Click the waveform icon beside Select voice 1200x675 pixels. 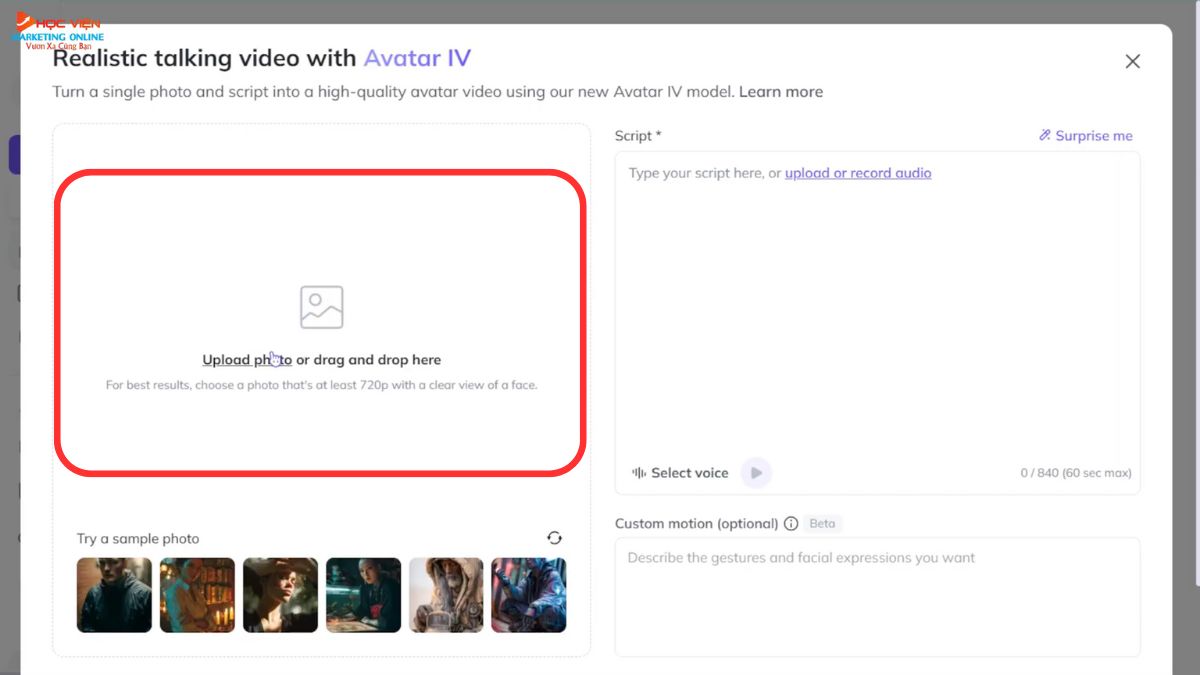638,473
